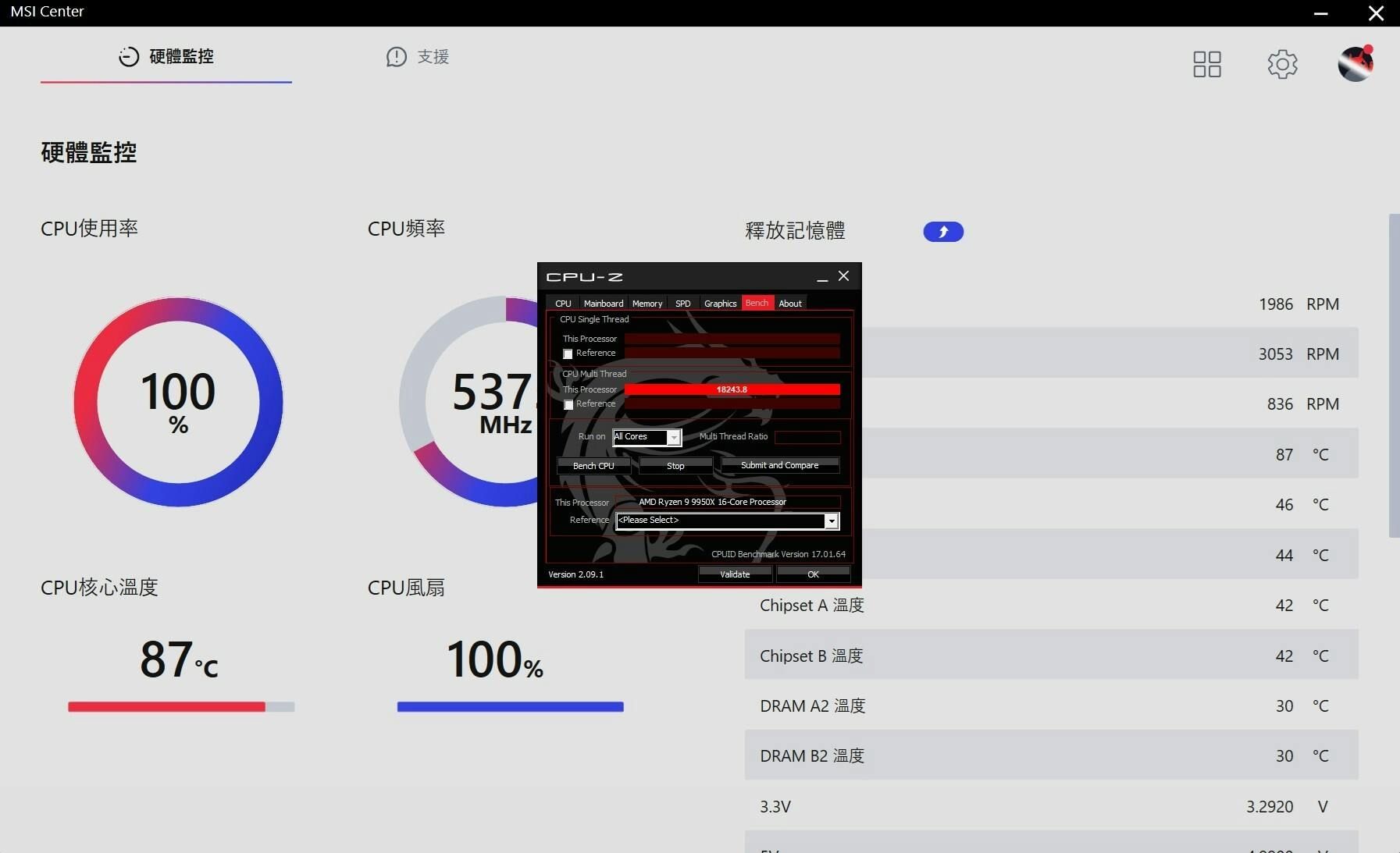Screen dimensions: 1400x853
Task: Open the SPD tab in CPU-Z
Action: 683,304
